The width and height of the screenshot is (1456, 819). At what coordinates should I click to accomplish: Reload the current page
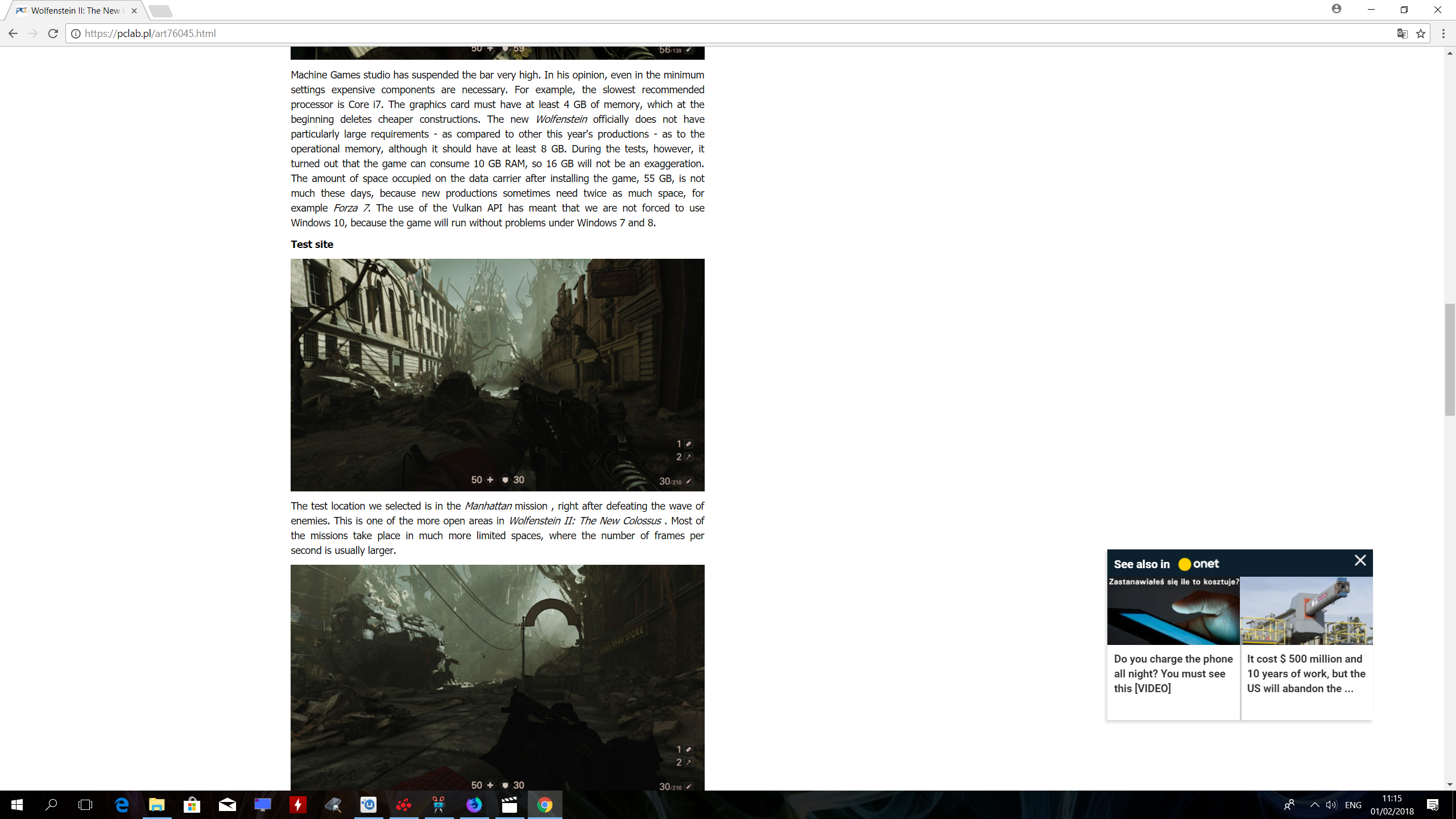click(x=53, y=34)
